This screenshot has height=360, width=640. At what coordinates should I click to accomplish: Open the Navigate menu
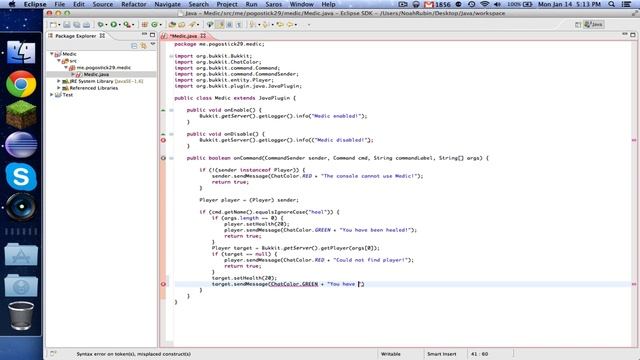tap(167, 4)
